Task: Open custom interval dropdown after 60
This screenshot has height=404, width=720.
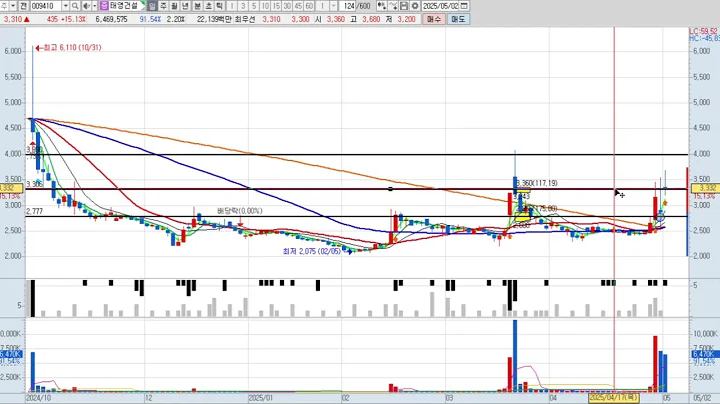Action: tap(333, 6)
